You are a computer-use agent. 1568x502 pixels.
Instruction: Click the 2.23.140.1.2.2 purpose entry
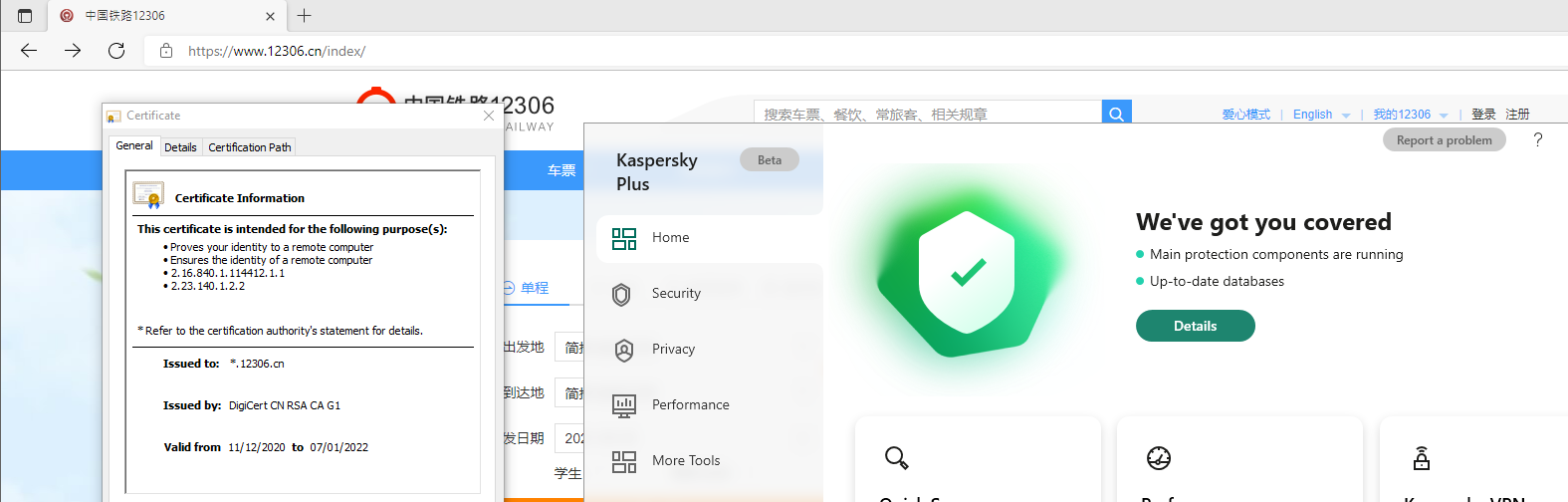coord(208,286)
